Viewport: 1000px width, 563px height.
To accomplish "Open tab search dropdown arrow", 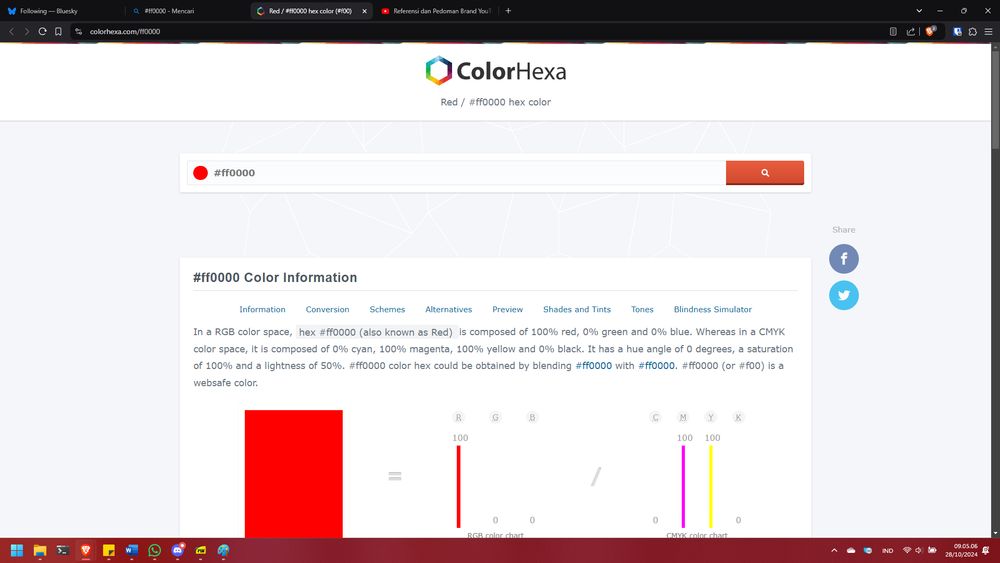I will pos(919,11).
